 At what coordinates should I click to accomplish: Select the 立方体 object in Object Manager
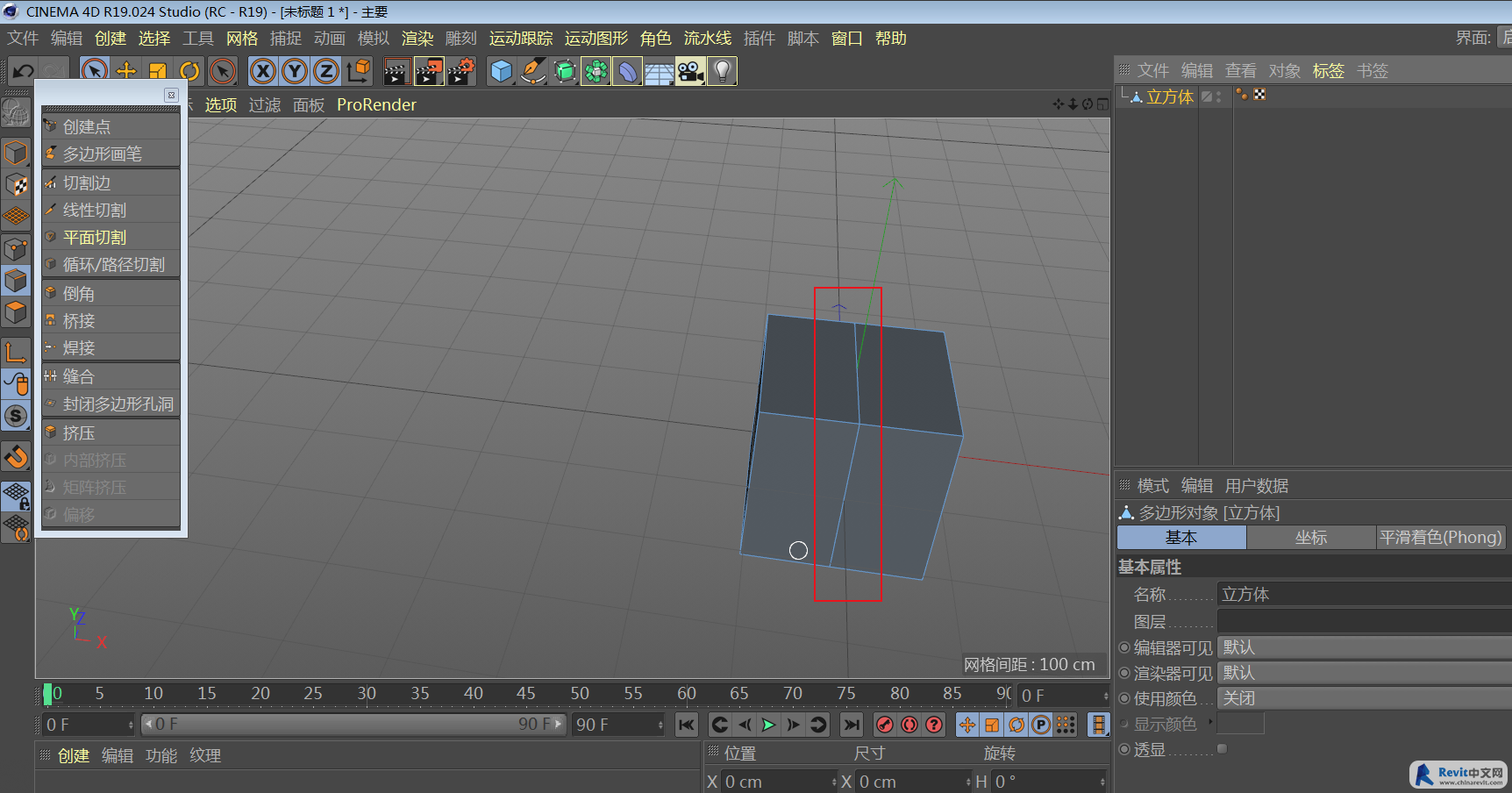pos(1170,96)
